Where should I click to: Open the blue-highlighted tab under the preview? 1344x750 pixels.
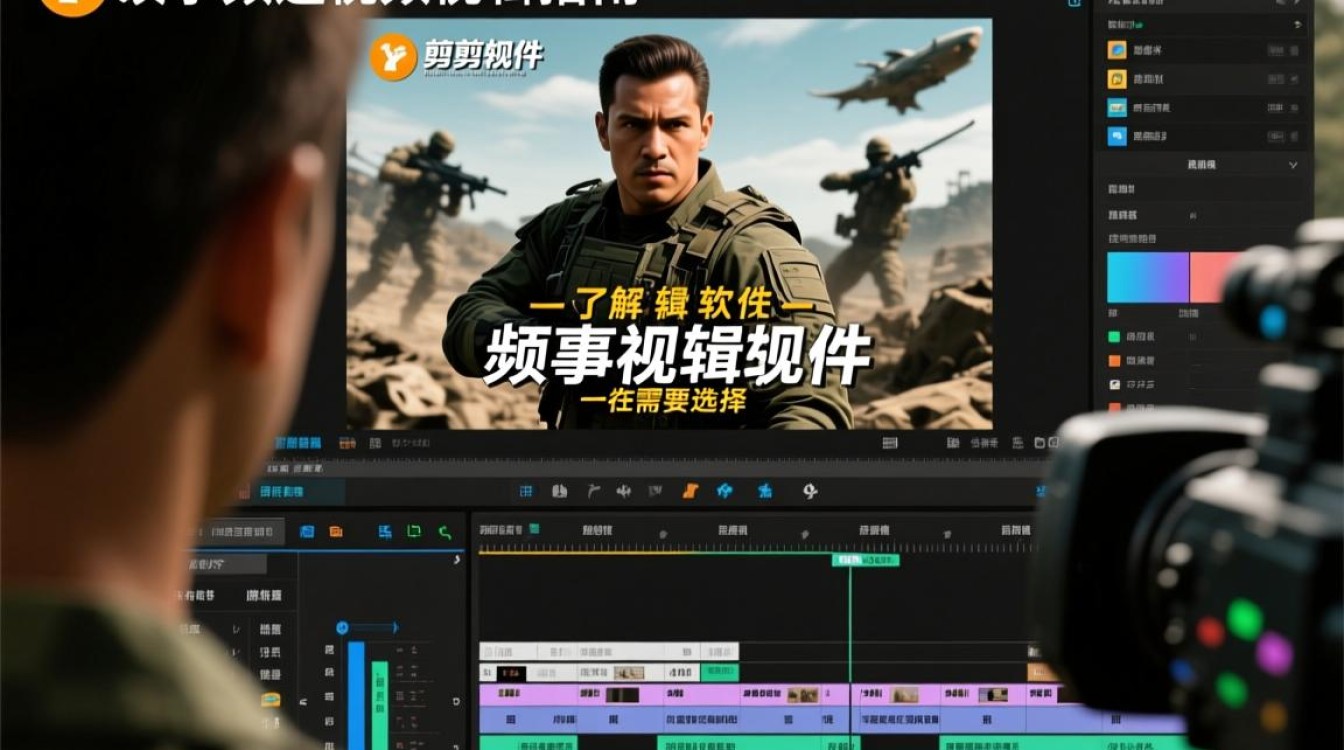pos(298,442)
